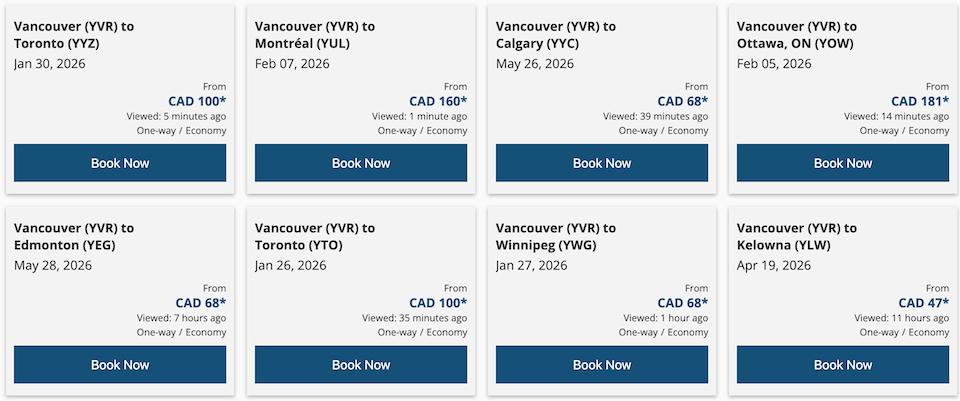Click the Vancouver to Kelowna (YLW) heading
The image size is (960, 401).
point(797,236)
